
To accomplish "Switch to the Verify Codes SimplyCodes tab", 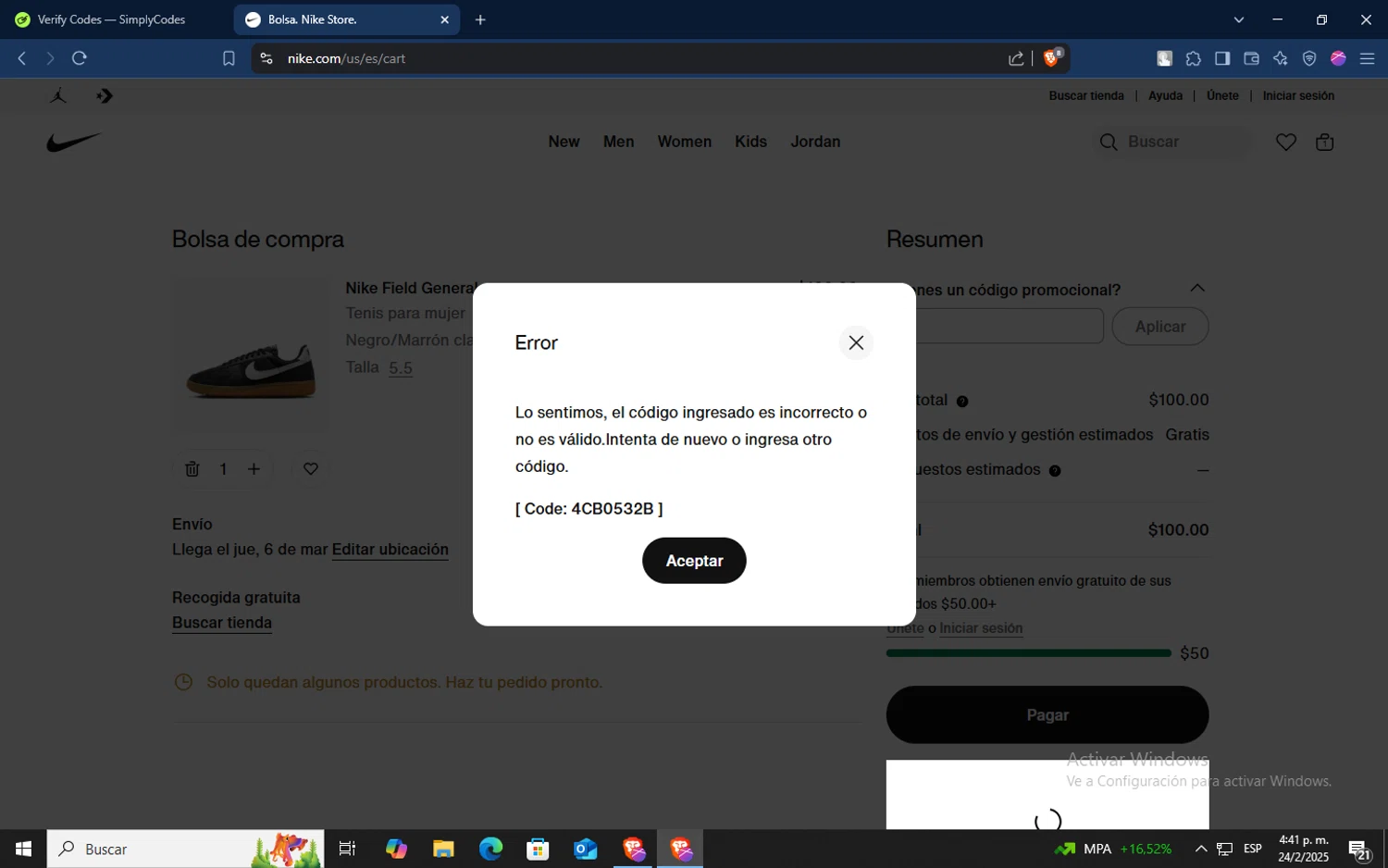I will click(113, 19).
